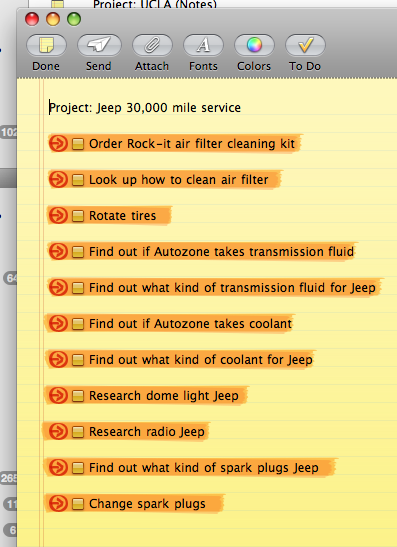Mark Research radio Jeep as complete
The height and width of the screenshot is (547, 397).
(78, 432)
